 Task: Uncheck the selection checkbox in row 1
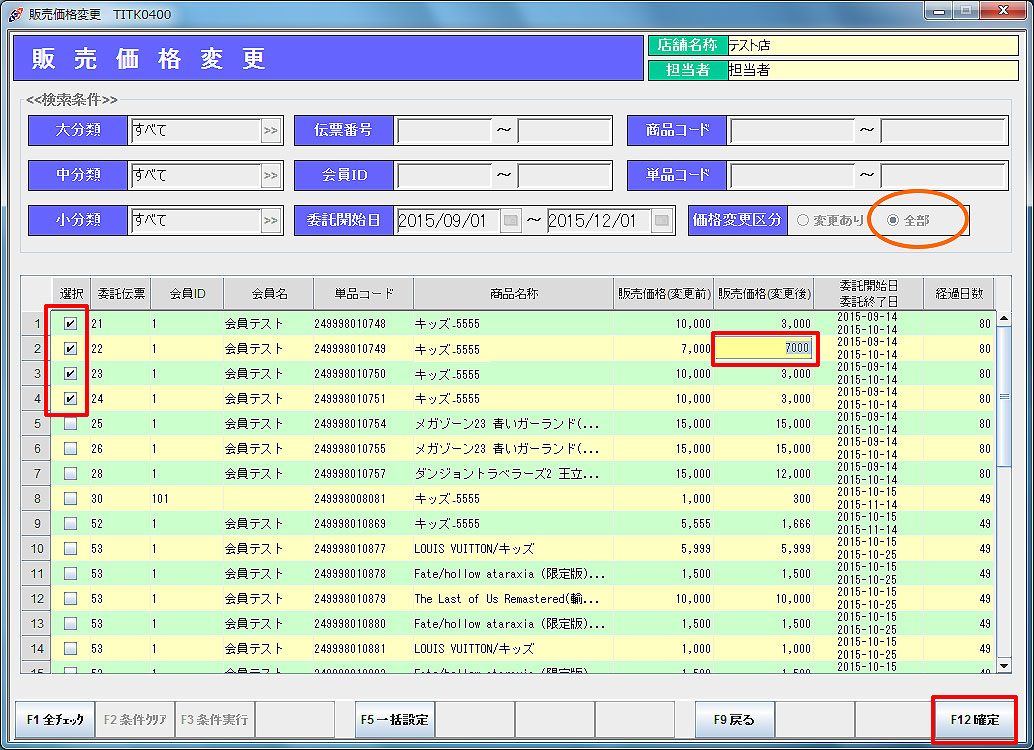[x=70, y=324]
